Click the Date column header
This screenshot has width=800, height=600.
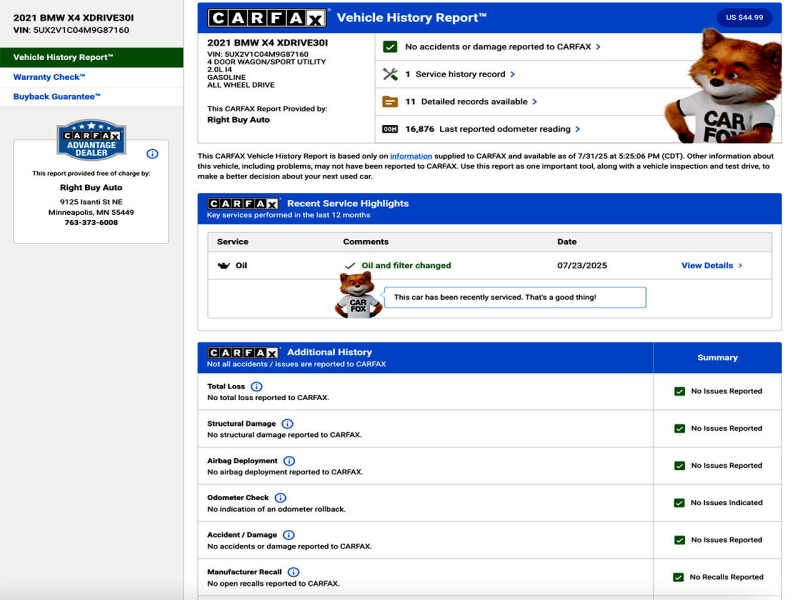tap(567, 242)
